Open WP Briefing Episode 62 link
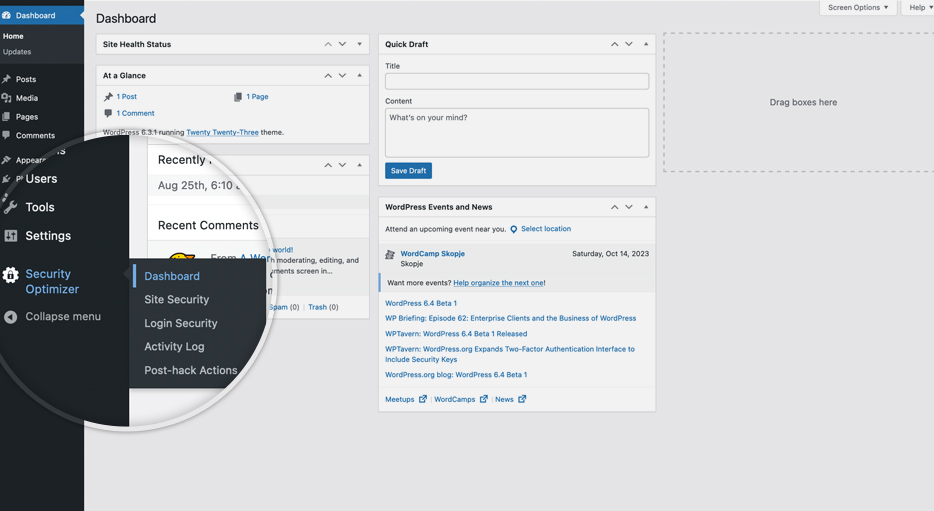 pyautogui.click(x=510, y=319)
